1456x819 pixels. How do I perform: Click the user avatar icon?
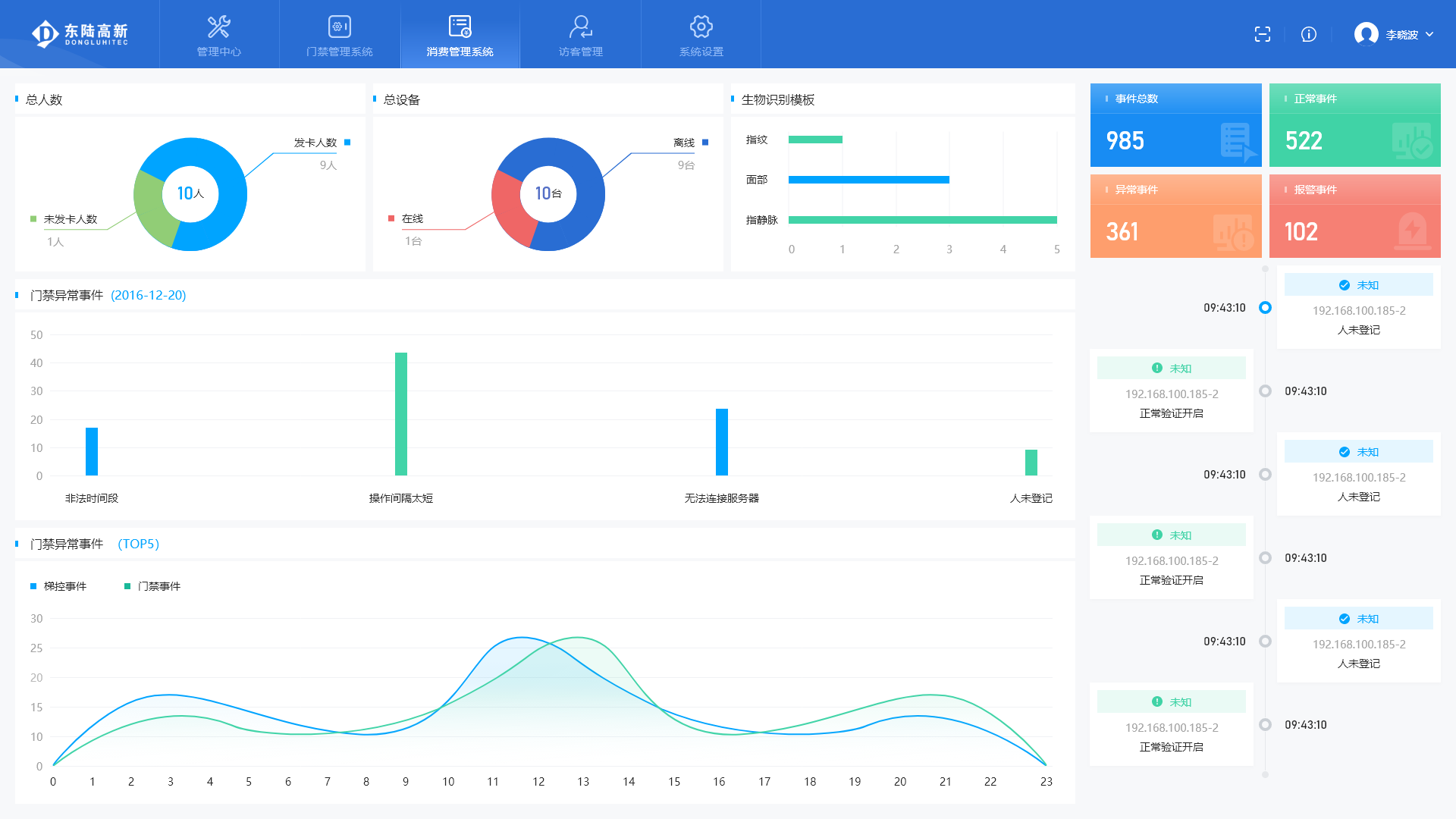(1367, 34)
